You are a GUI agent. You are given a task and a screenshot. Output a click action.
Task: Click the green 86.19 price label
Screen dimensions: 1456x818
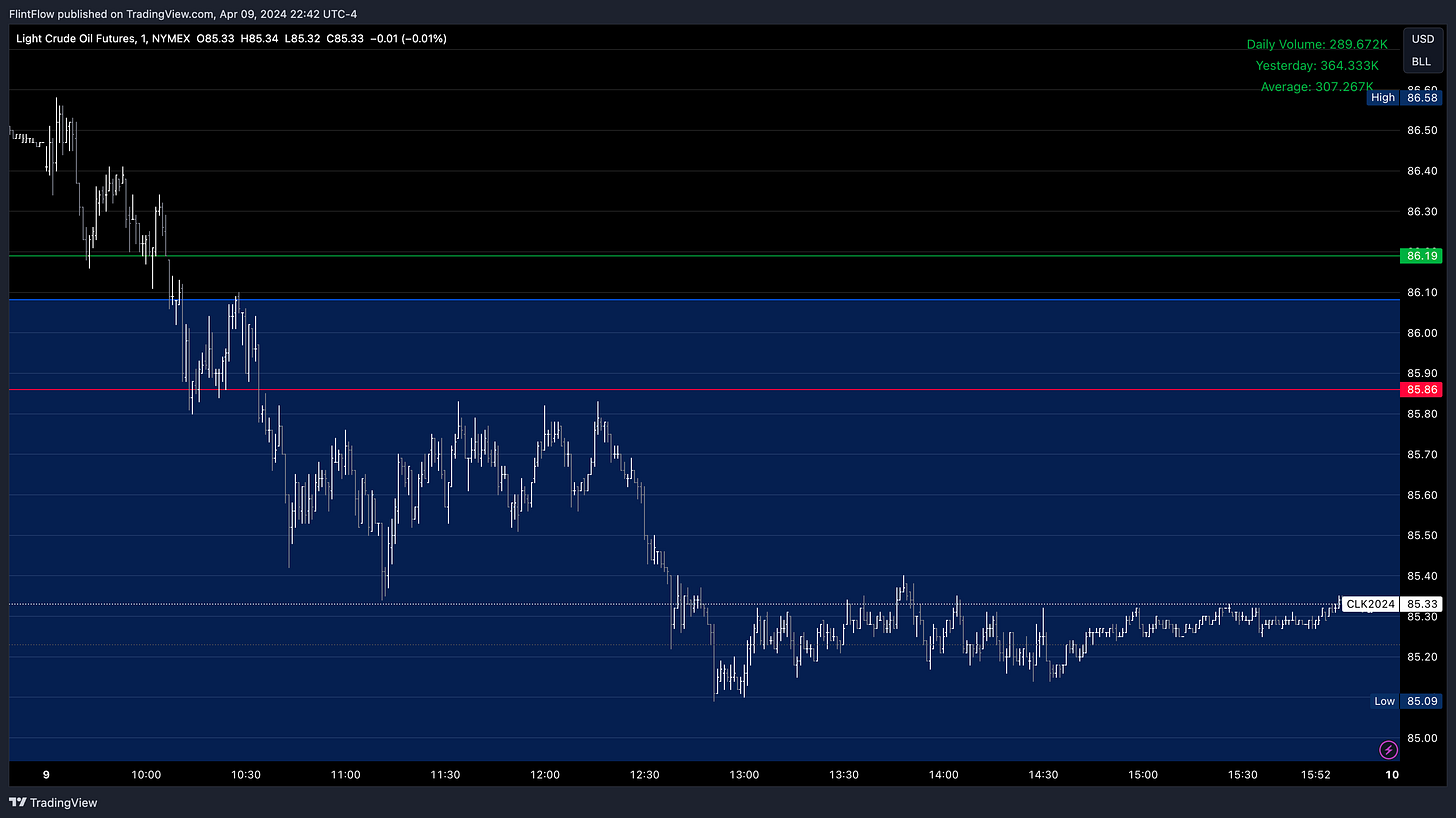1422,256
